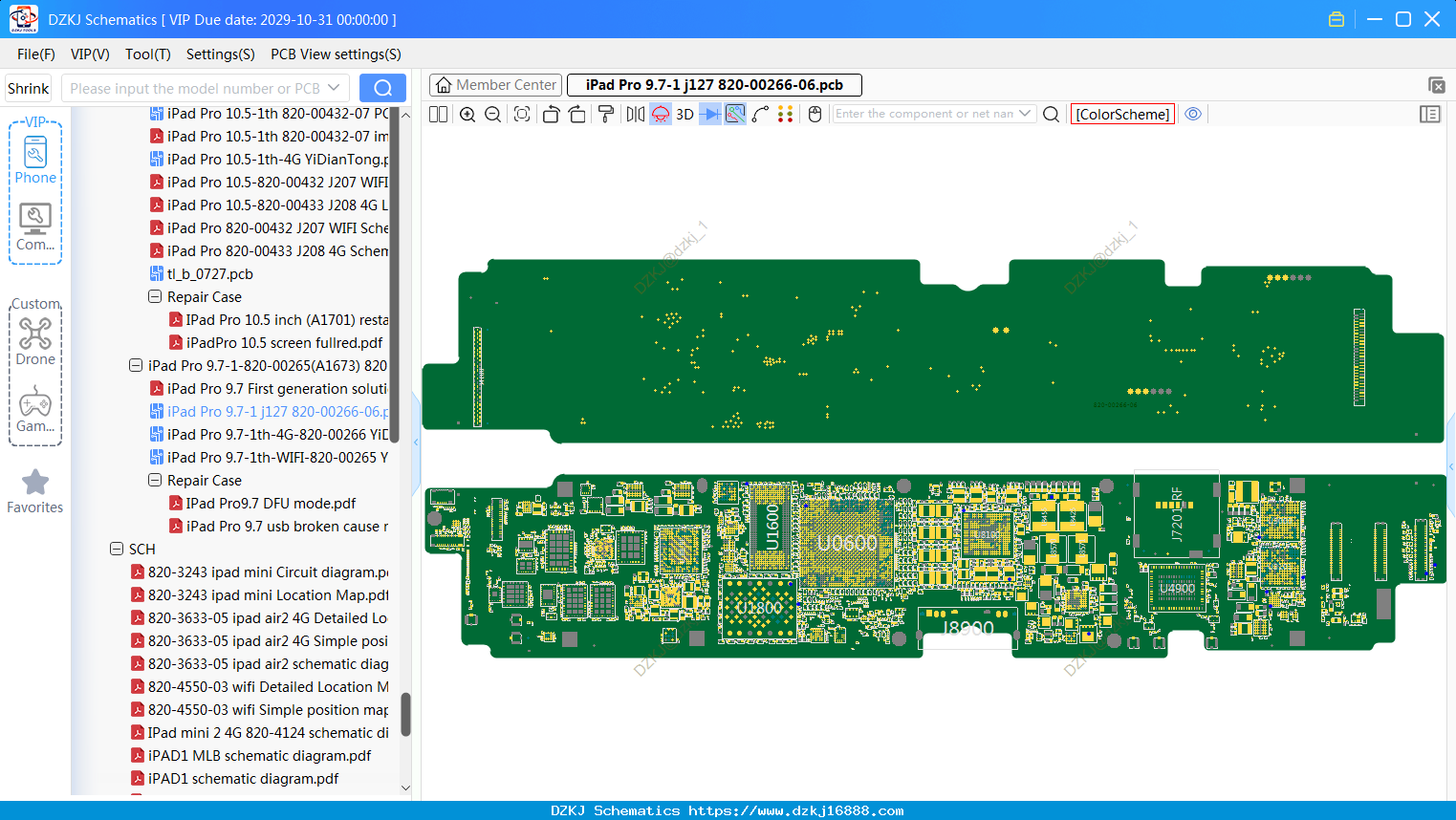Open tl_b_0727.pcb file

pos(202,274)
